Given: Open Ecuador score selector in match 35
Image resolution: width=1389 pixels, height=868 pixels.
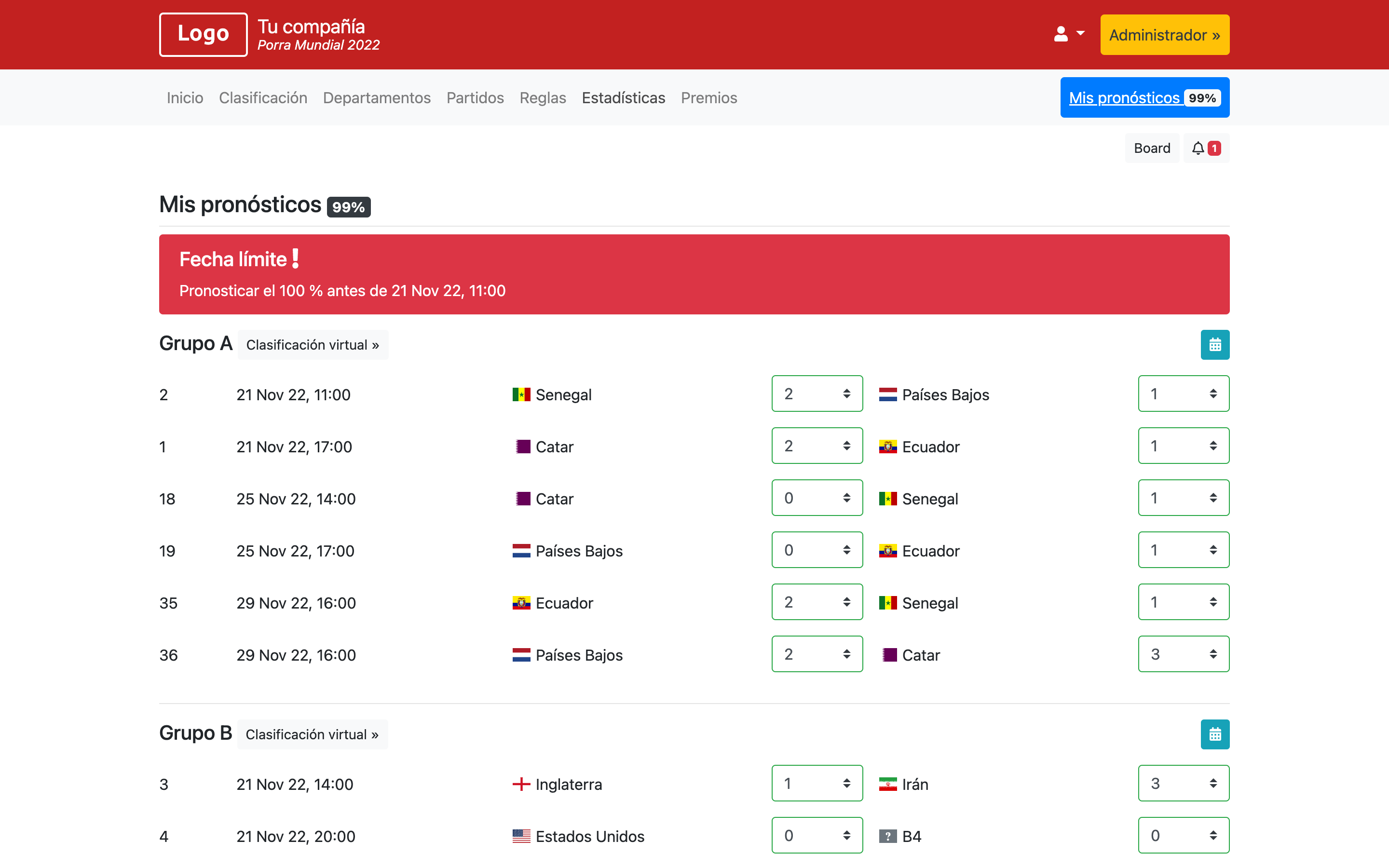Looking at the screenshot, I should pos(817,602).
